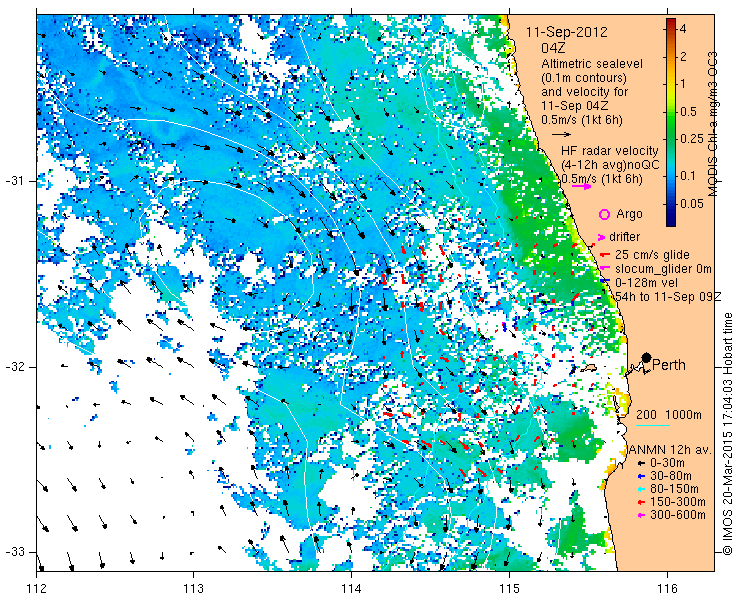
Task: Click the MODIS Chl-a colorbar title
Action: pos(712,124)
